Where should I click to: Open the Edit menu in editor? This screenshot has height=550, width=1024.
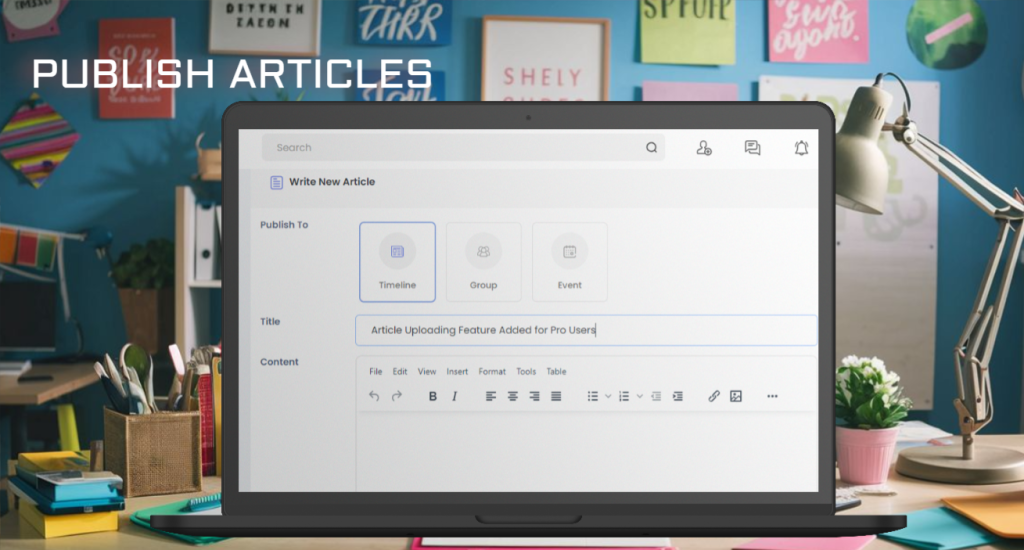[x=400, y=372]
